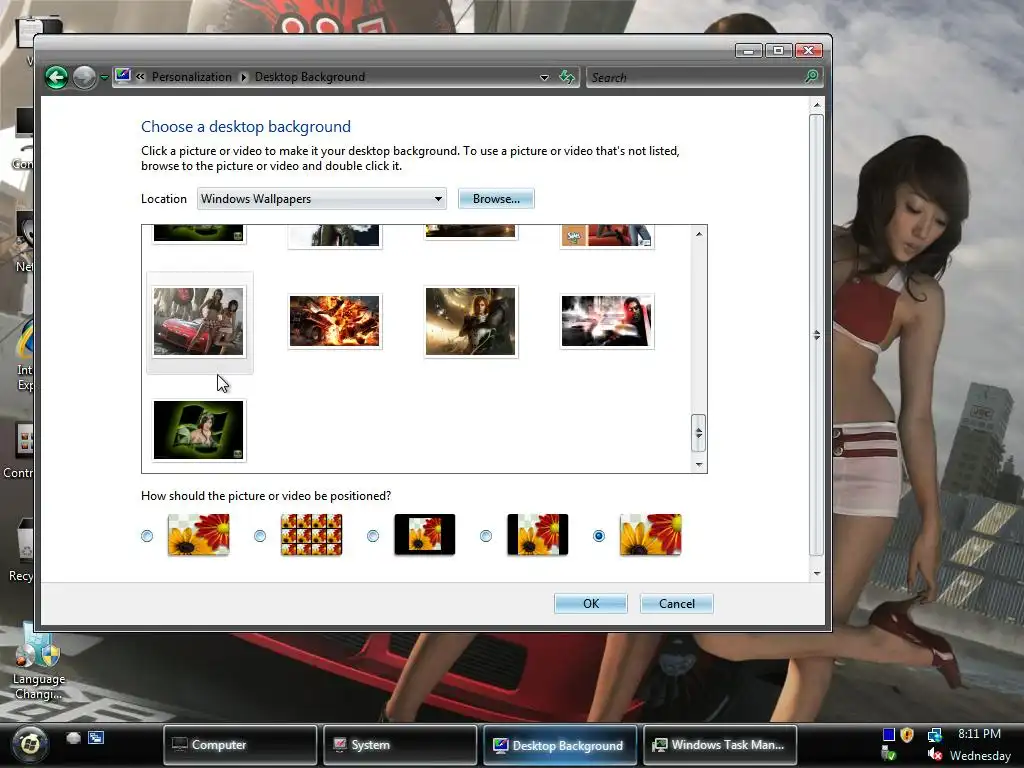Switch to Computer taskbar window
Image resolution: width=1024 pixels, height=768 pixels.
tap(240, 744)
